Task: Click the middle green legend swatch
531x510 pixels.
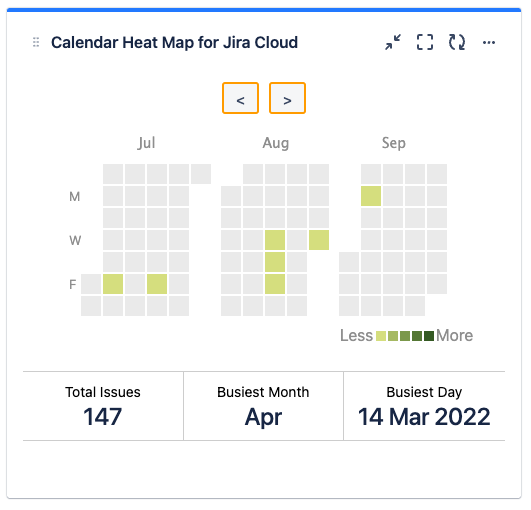Action: [405, 336]
